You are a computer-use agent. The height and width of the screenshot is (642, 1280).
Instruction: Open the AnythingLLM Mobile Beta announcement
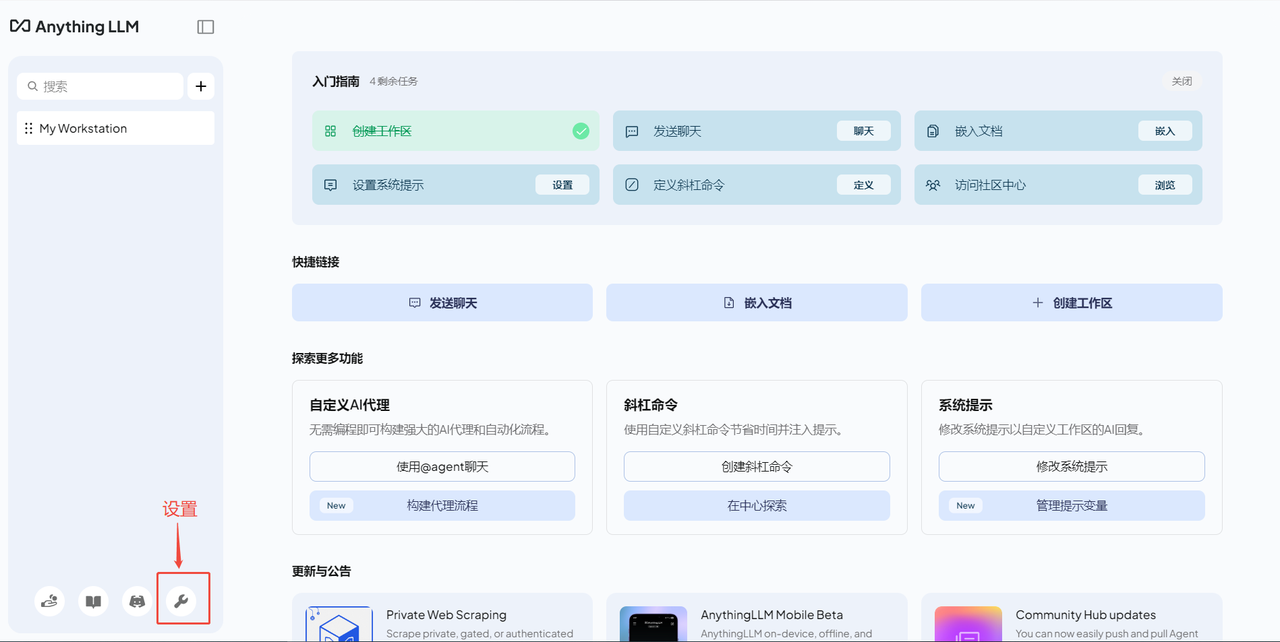(757, 618)
